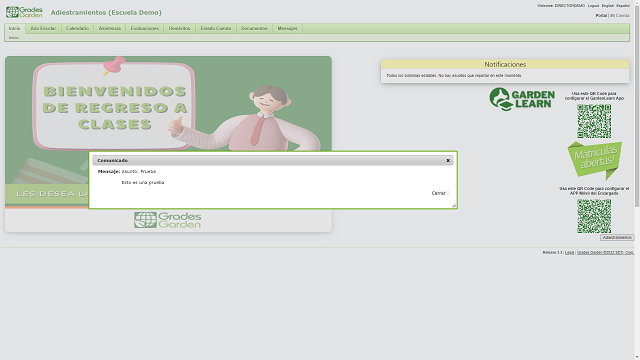Open the Inicio tab

point(14,29)
